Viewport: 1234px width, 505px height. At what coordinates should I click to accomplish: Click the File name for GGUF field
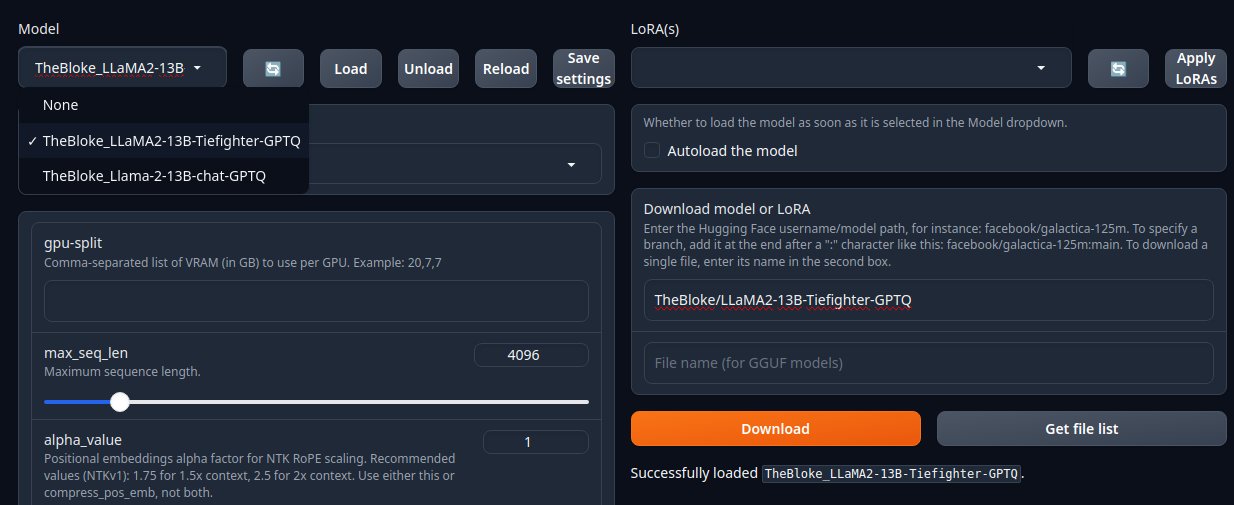point(928,363)
